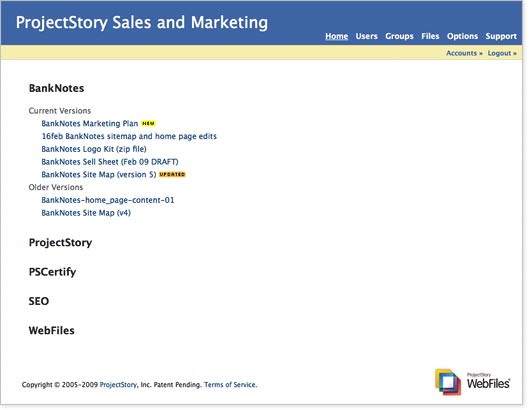Image resolution: width=529 pixels, height=410 pixels.
Task: Expand the WebFiles section heading
Action: point(52,330)
